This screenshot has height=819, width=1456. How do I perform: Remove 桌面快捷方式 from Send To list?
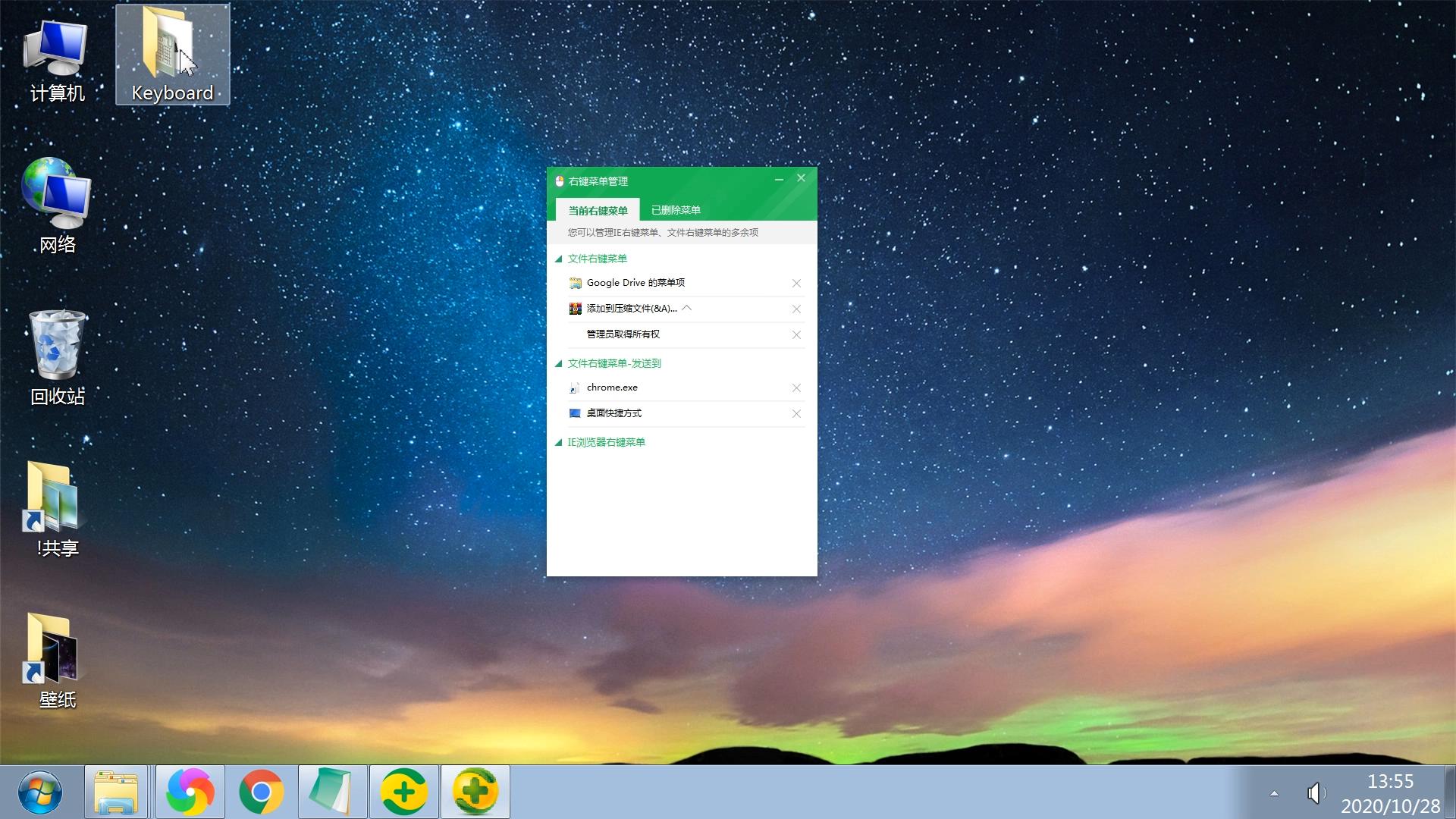tap(796, 414)
